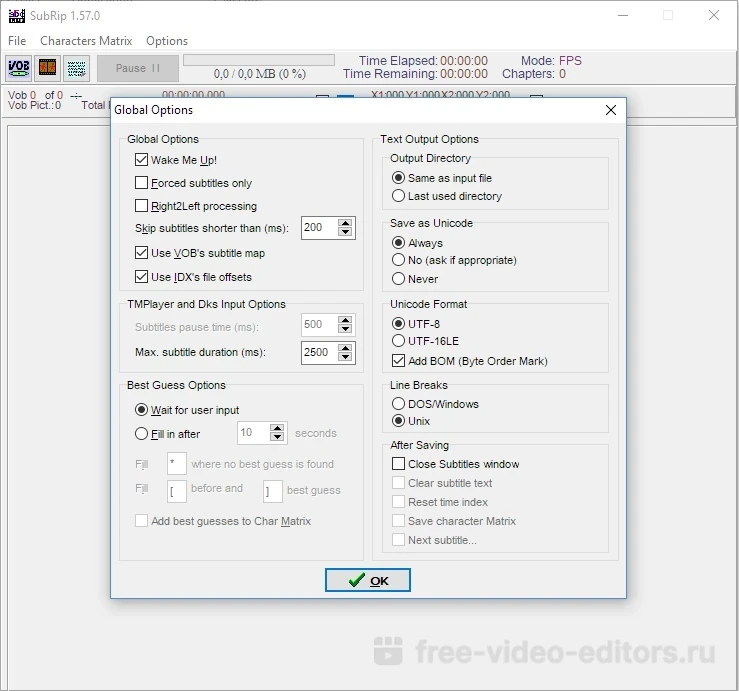Decrease Skip subtitles shorter than value
This screenshot has width=739, height=691.
click(x=345, y=232)
